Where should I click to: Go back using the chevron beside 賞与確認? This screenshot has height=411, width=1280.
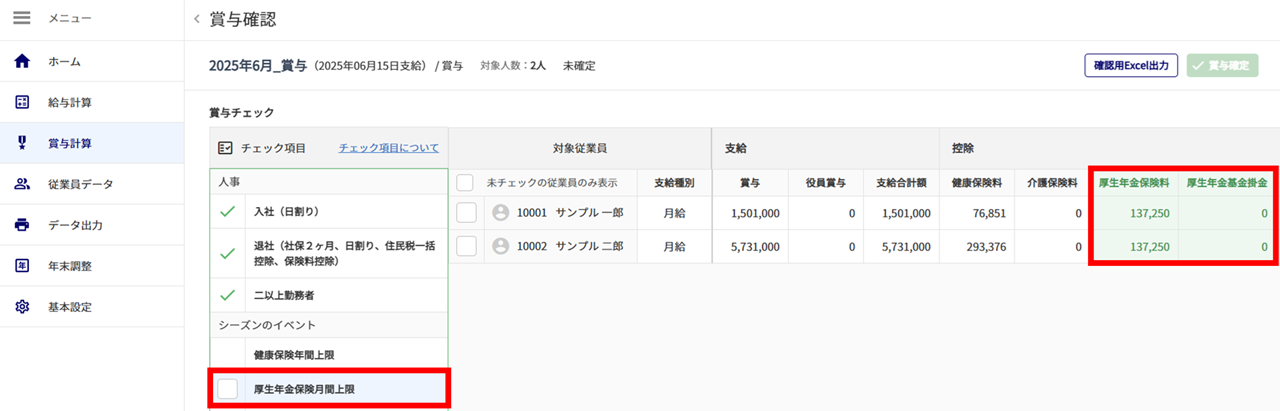(x=196, y=19)
